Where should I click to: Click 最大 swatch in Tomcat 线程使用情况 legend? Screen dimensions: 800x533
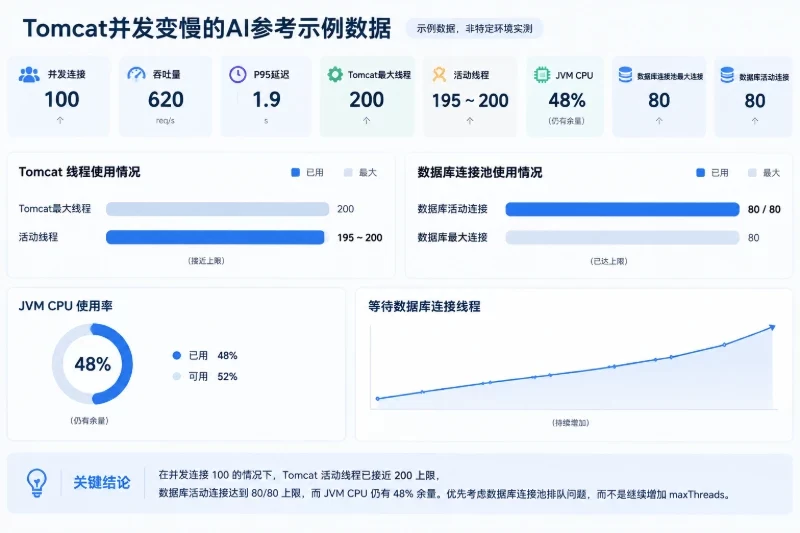click(348, 172)
